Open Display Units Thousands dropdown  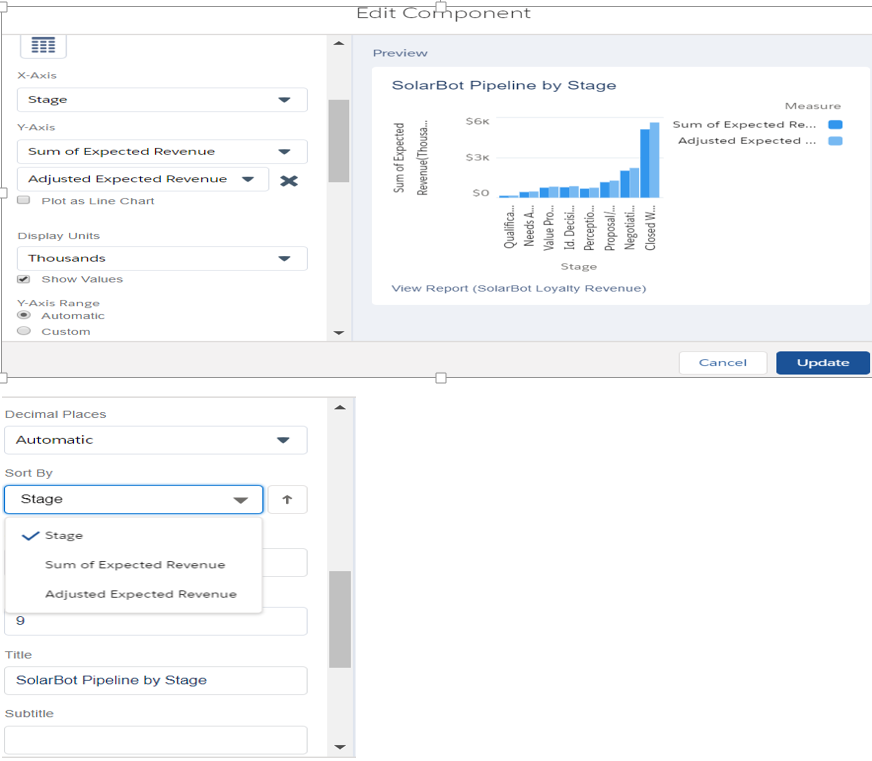click(x=162, y=259)
